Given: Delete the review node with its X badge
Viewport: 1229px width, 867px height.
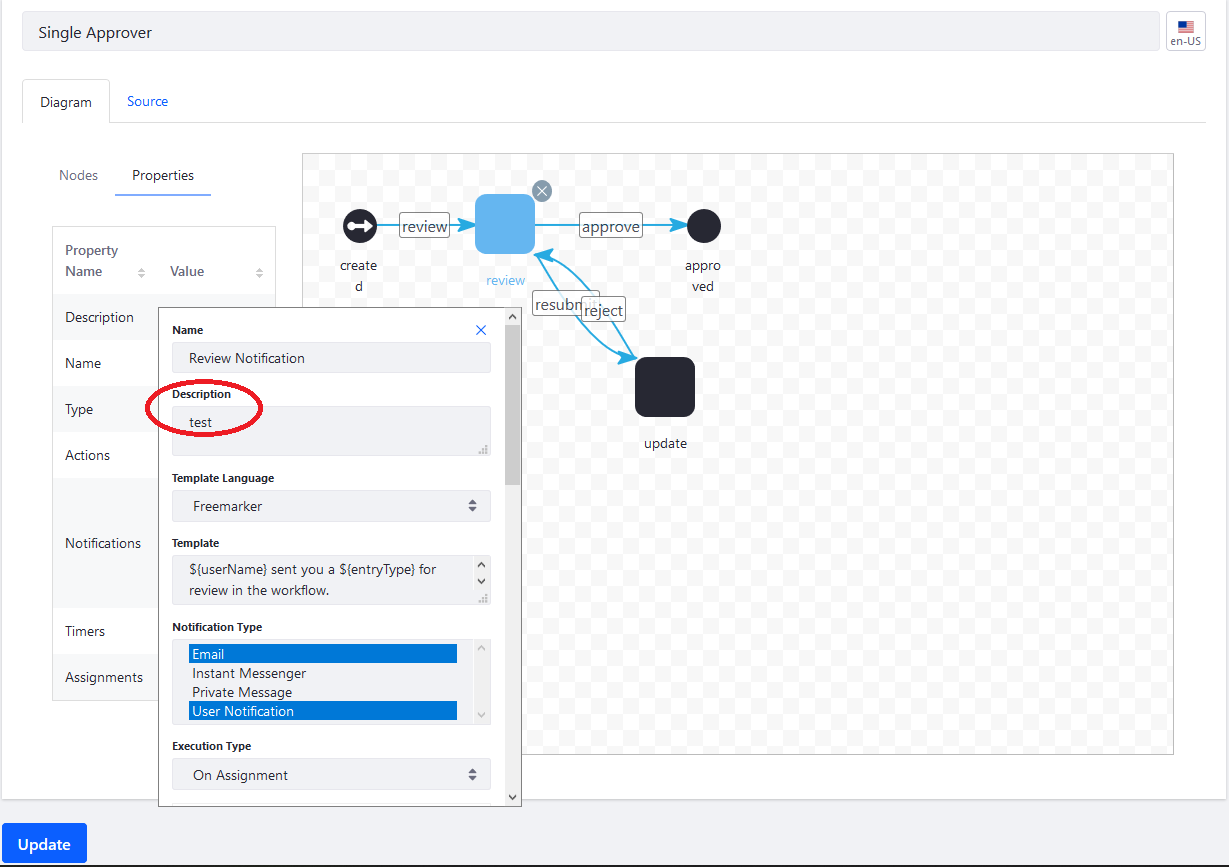Looking at the screenshot, I should point(542,191).
